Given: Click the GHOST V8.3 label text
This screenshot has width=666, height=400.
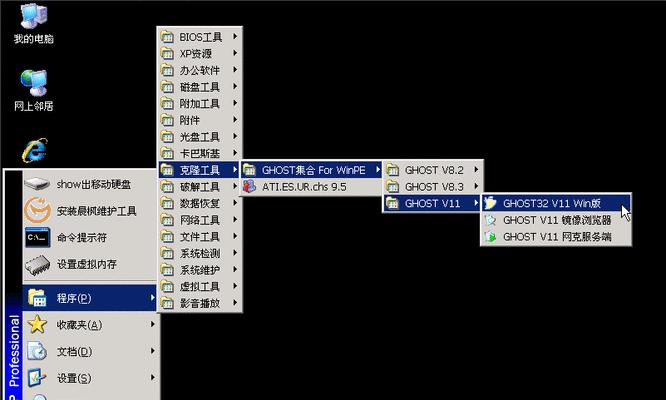Looking at the screenshot, I should [434, 187].
